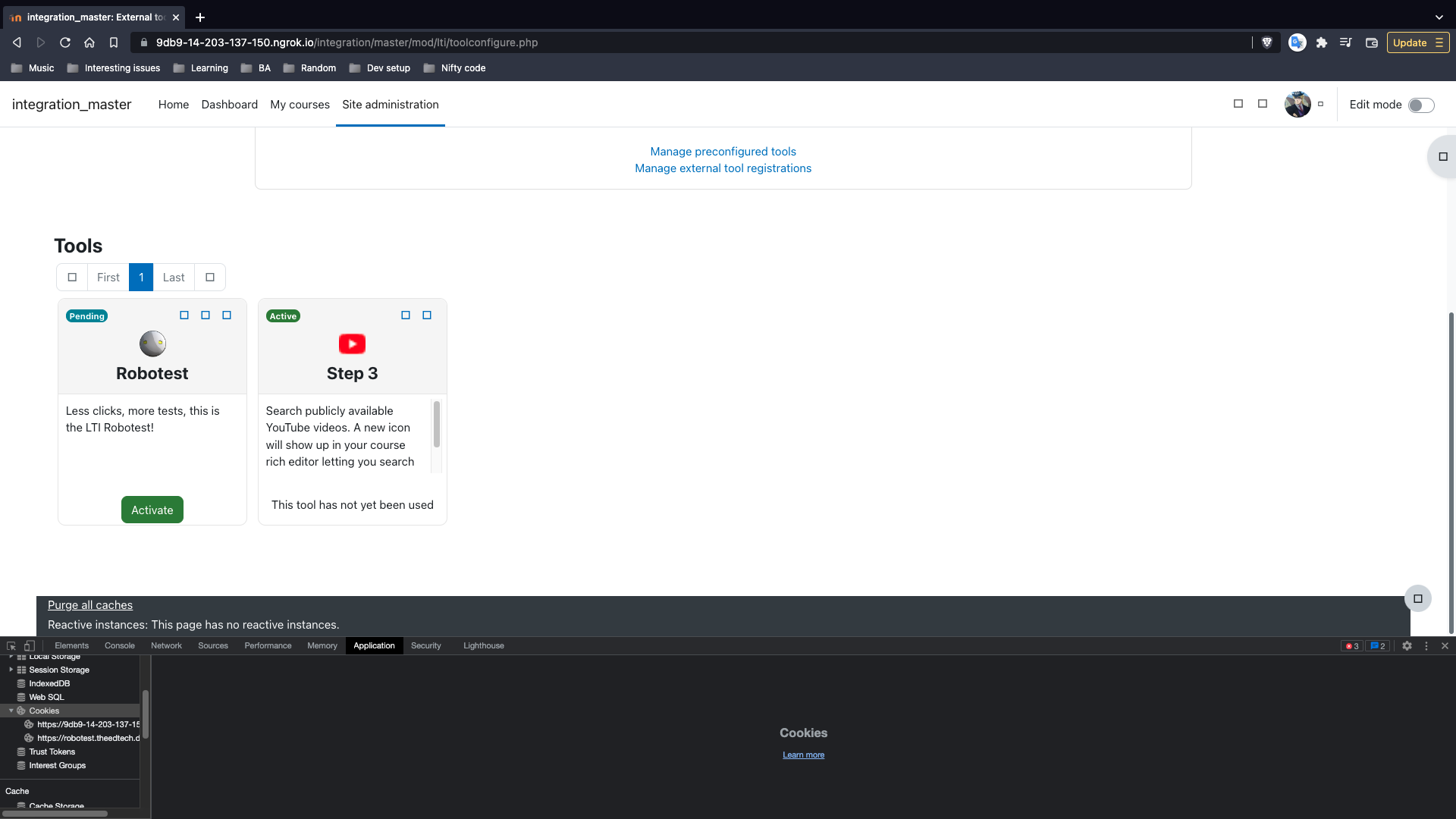Open the Performance tab in DevTools
1456x819 pixels.
(x=268, y=646)
